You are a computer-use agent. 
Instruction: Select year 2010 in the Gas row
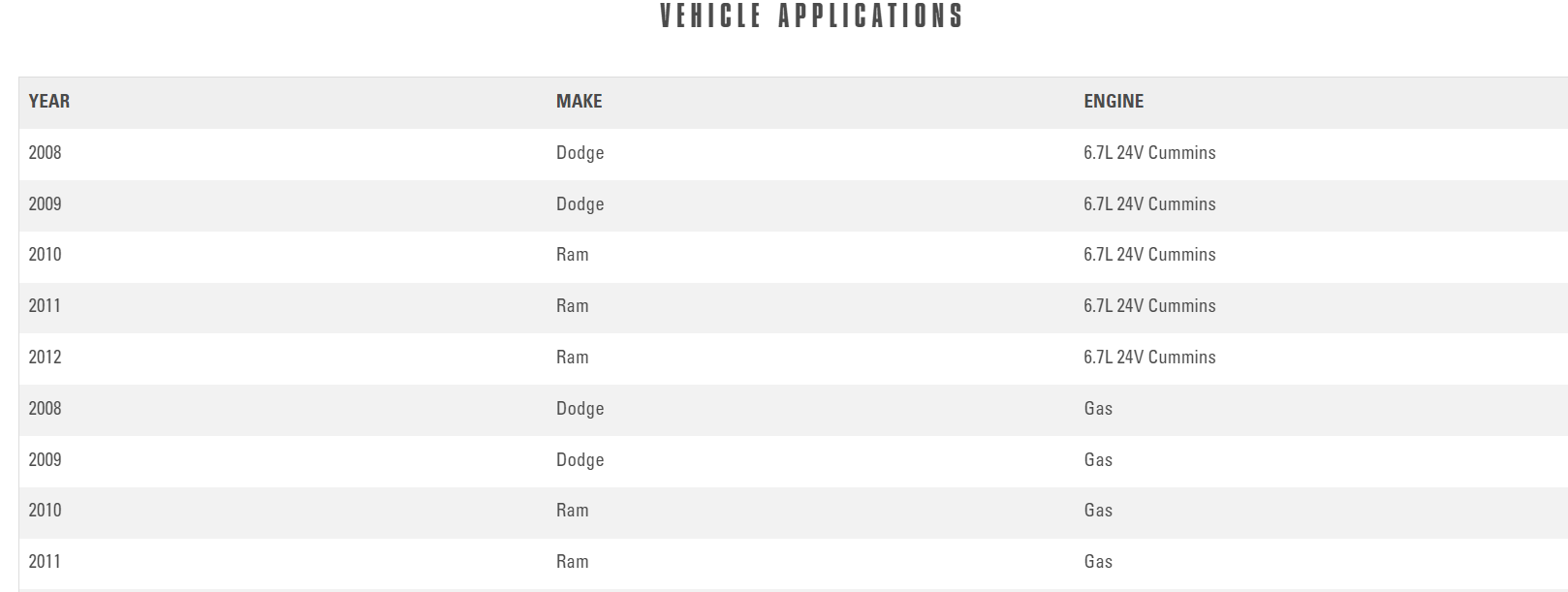45,511
